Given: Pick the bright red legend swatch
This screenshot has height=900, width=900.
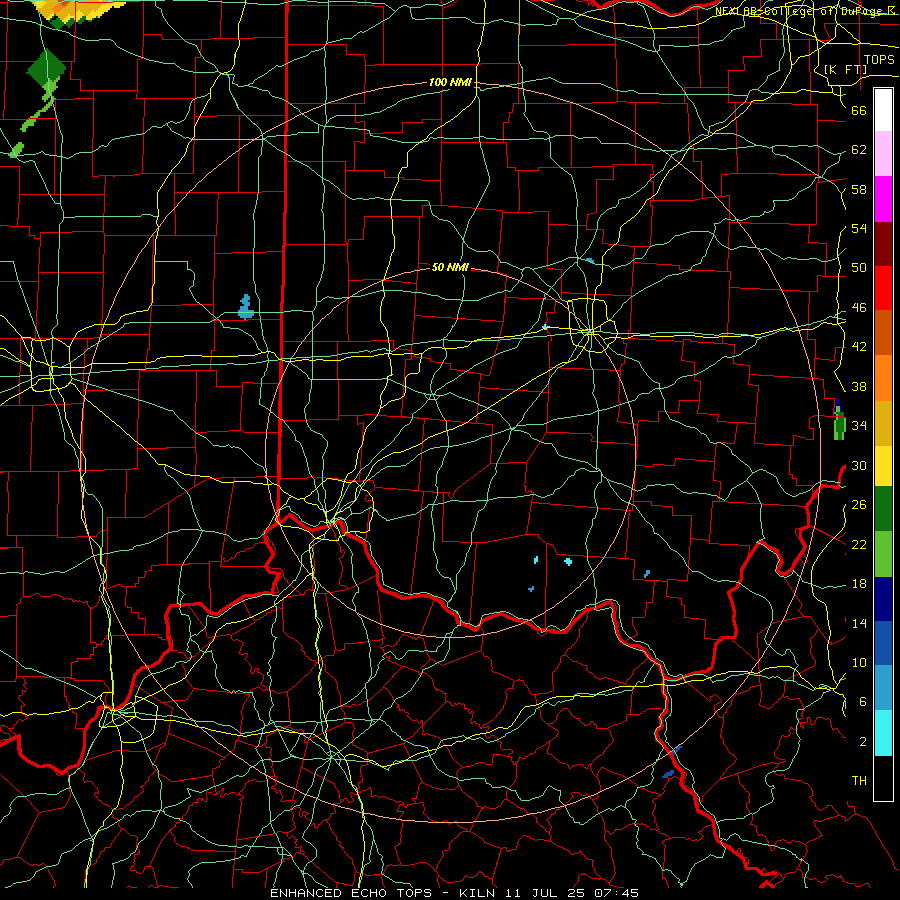Looking at the screenshot, I should pos(883,288).
